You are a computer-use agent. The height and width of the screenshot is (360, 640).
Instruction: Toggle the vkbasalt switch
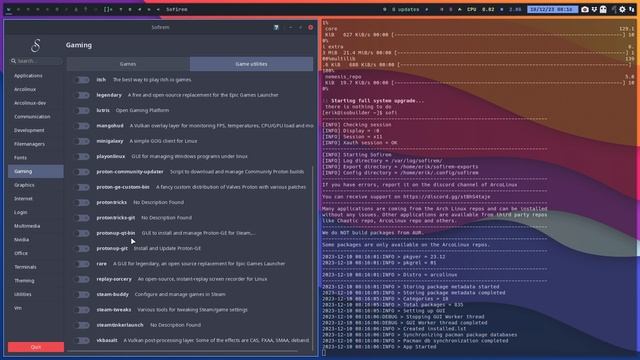pyautogui.click(x=82, y=340)
